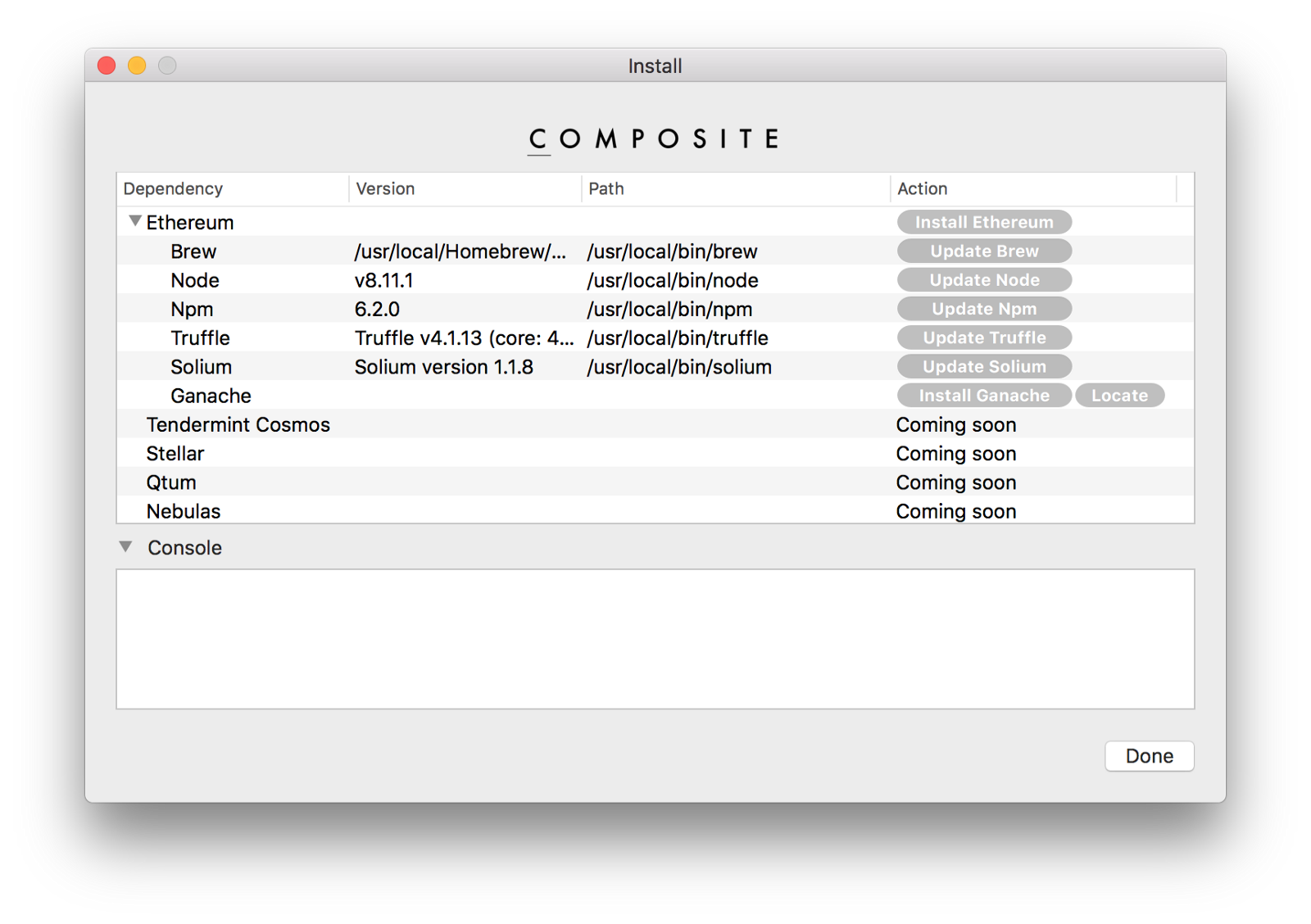This screenshot has width=1311, height=924.
Task: Select the Qtum row
Action: click(x=655, y=482)
